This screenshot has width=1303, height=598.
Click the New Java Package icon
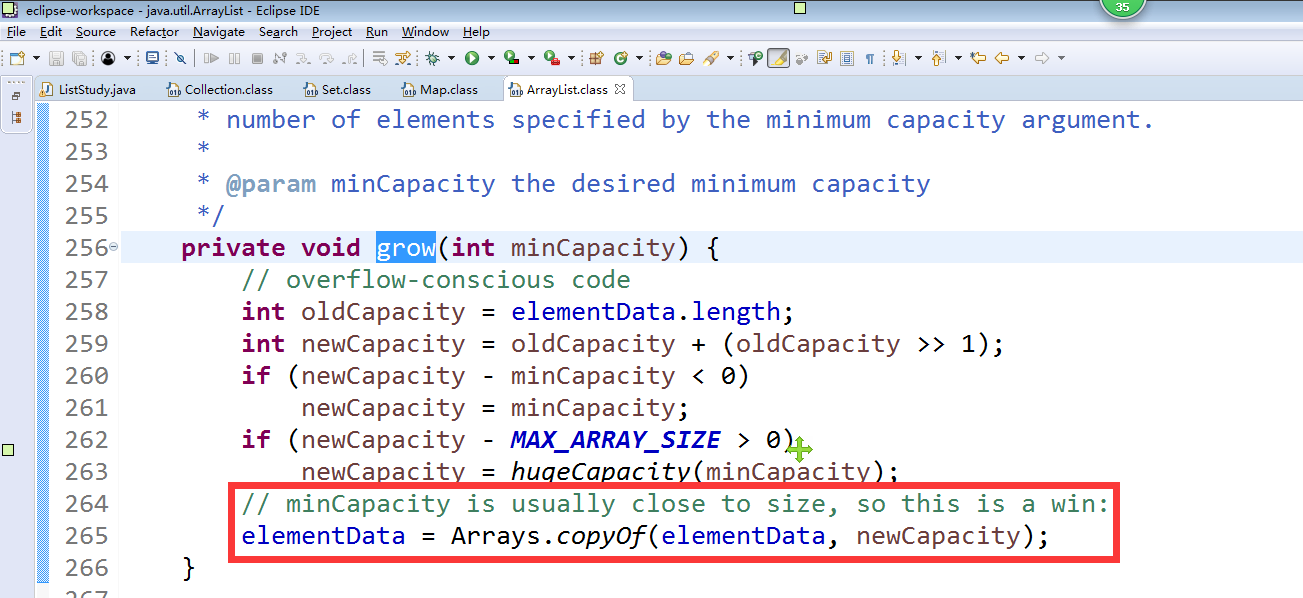[x=596, y=58]
